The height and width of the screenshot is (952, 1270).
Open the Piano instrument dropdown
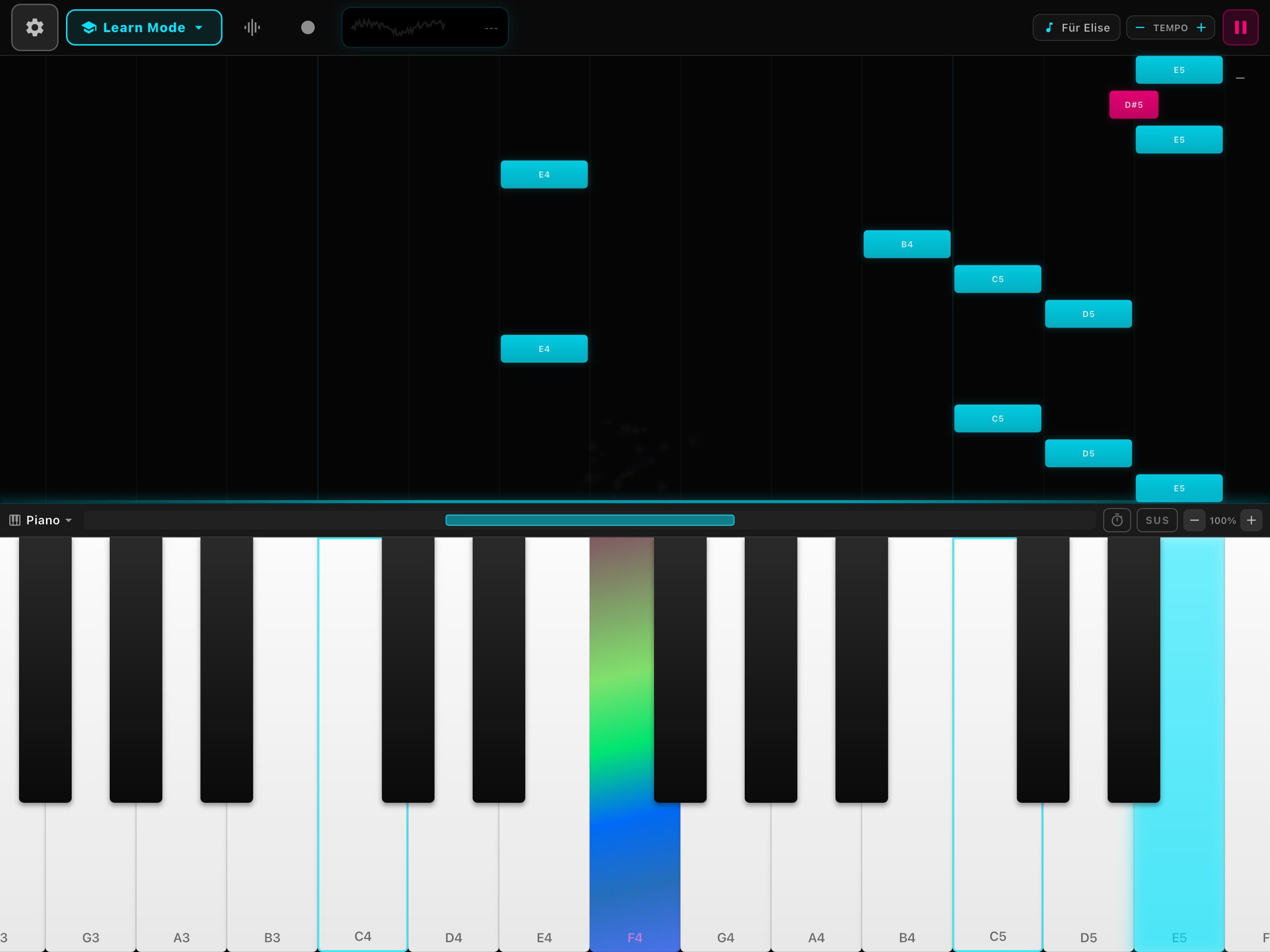click(41, 520)
